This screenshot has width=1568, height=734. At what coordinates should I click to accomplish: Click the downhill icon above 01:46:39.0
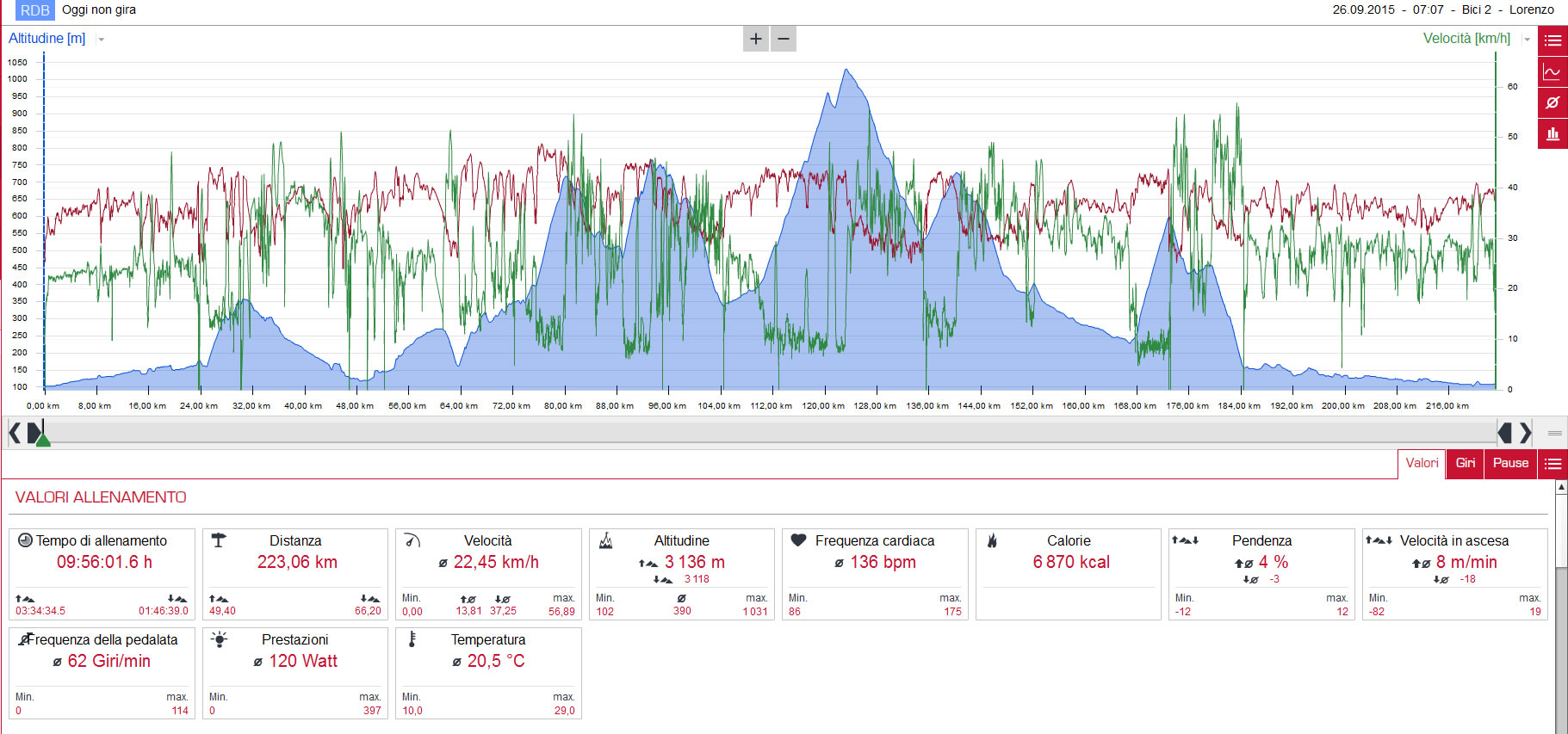click(x=177, y=598)
